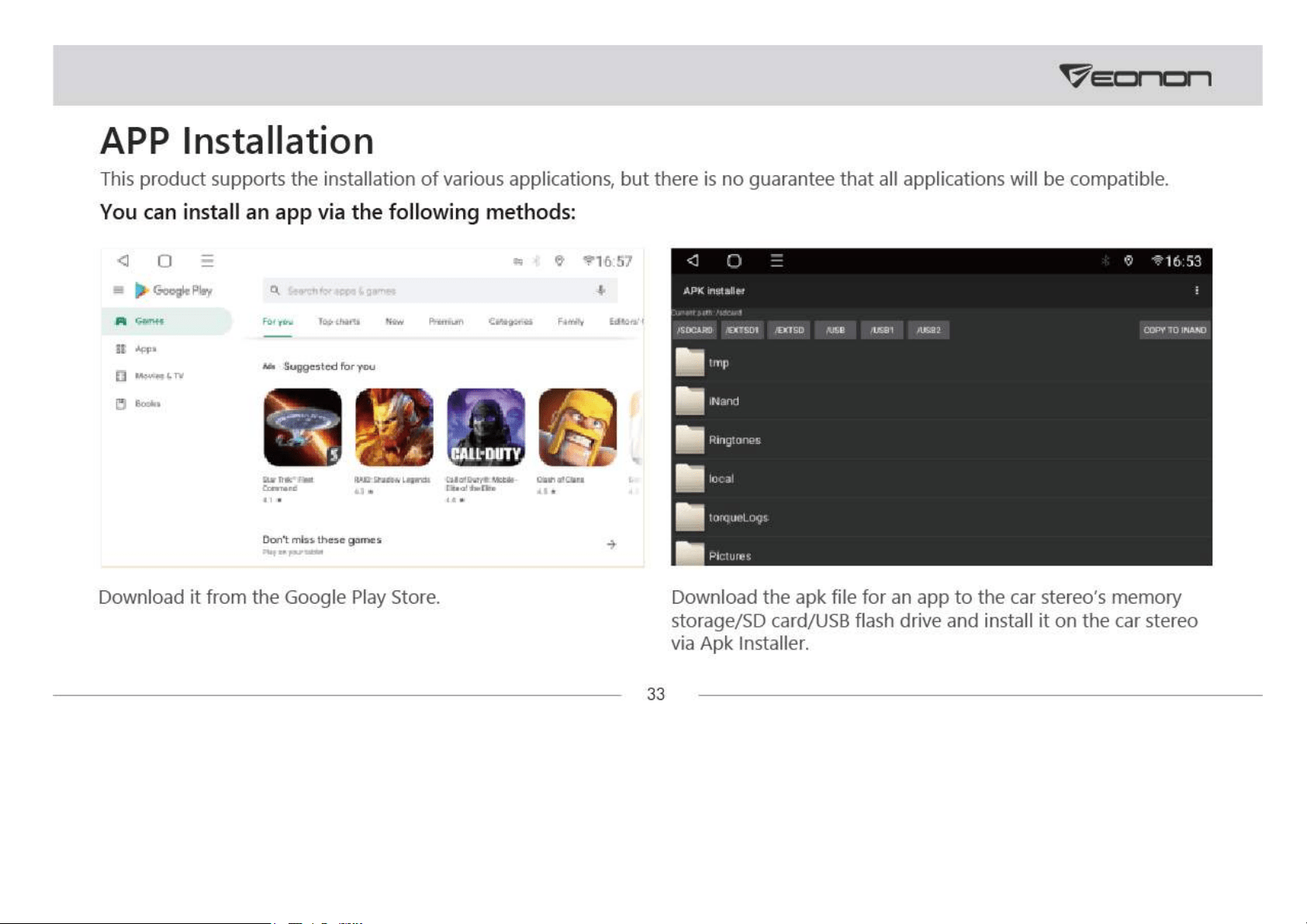Image resolution: width=1307 pixels, height=924 pixels.
Task: Open RAID: Shadow Legends game thumbnail
Action: [394, 427]
